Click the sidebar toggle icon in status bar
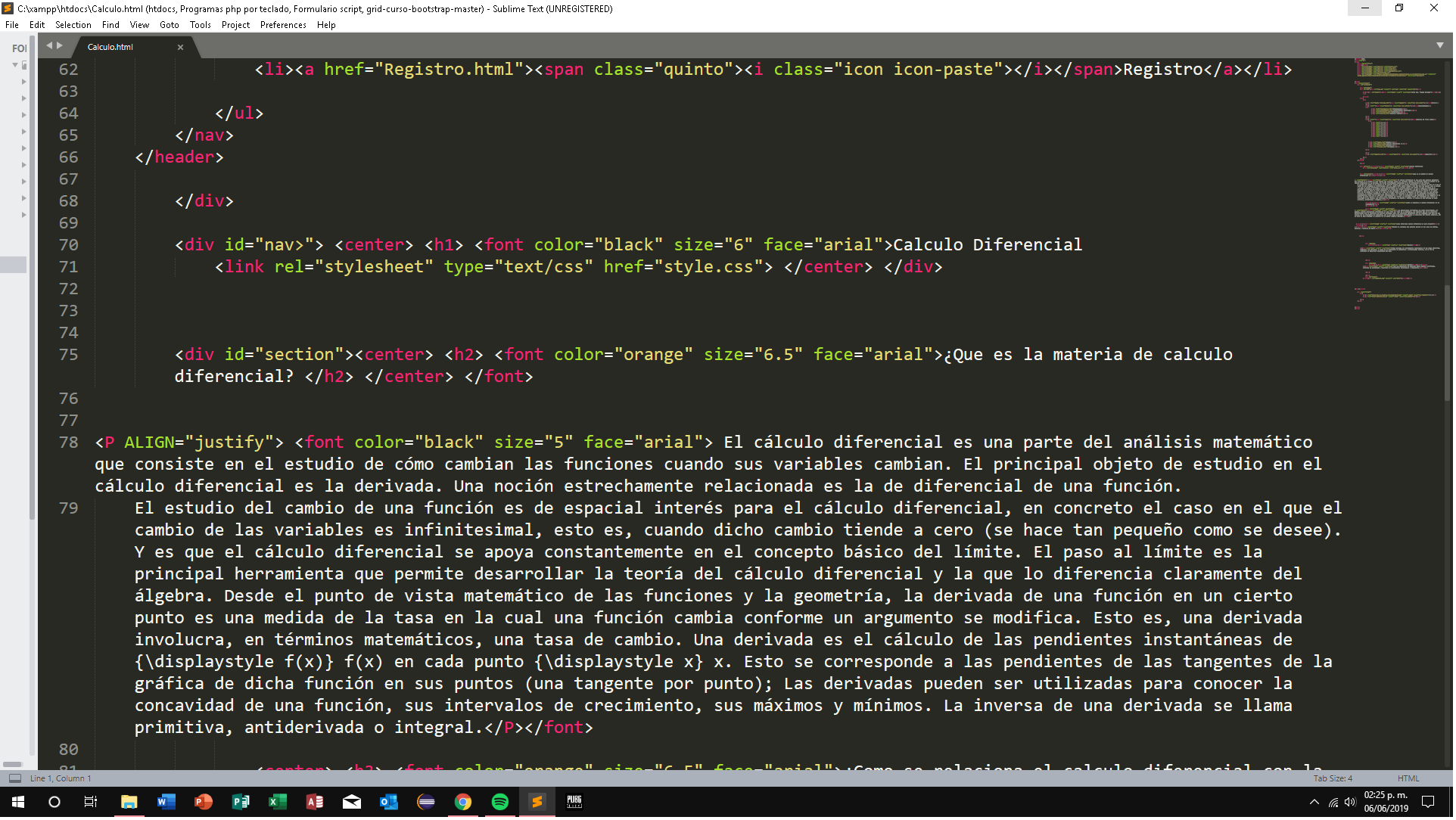 click(15, 780)
